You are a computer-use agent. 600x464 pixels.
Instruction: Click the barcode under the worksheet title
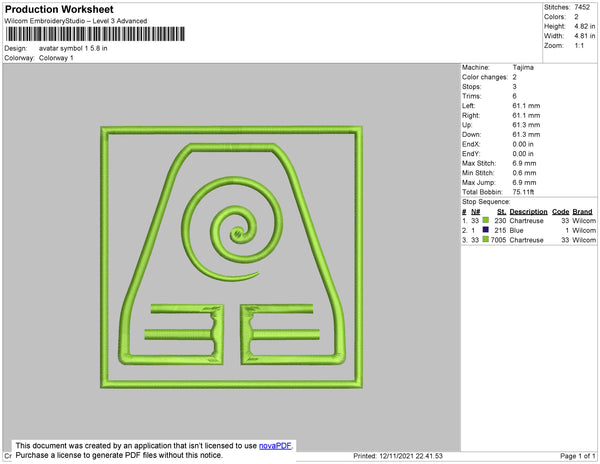(x=95, y=34)
